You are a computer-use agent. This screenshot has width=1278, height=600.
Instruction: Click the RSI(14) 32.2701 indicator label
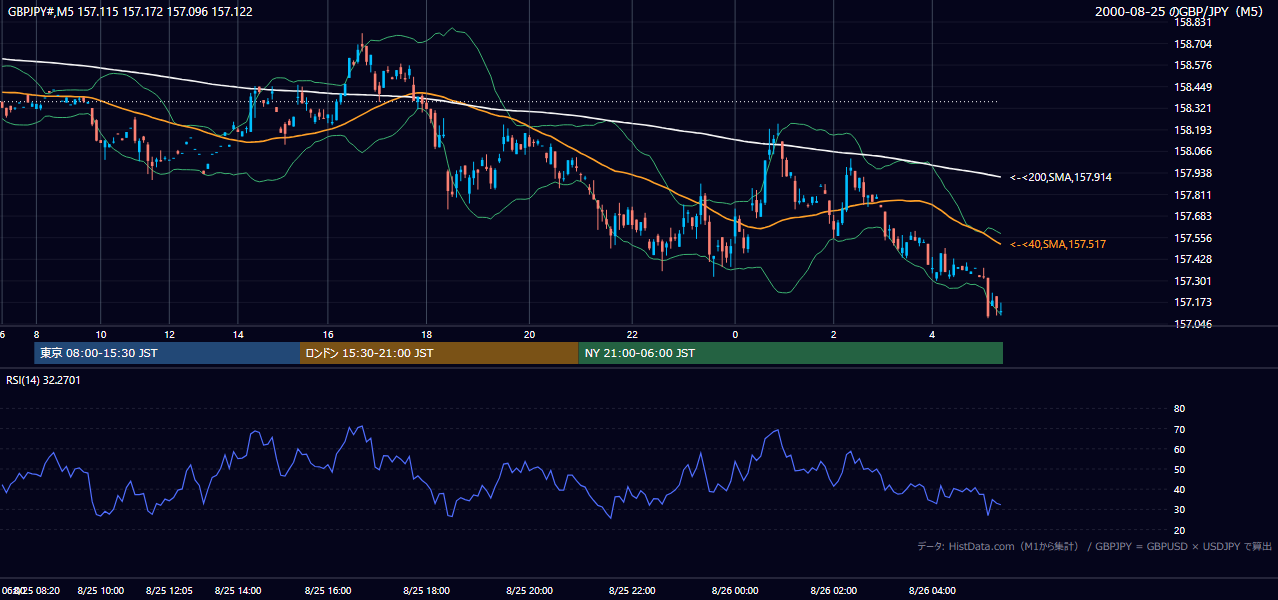pyautogui.click(x=43, y=380)
